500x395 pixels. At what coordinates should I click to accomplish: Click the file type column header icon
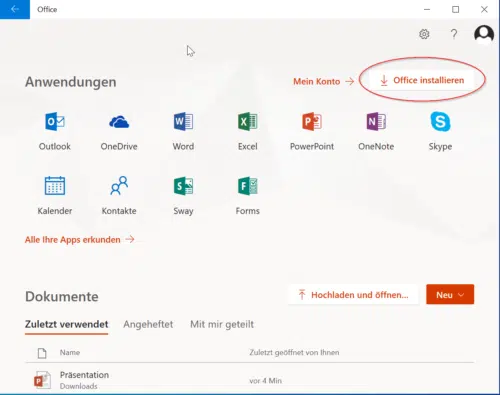tap(42, 353)
